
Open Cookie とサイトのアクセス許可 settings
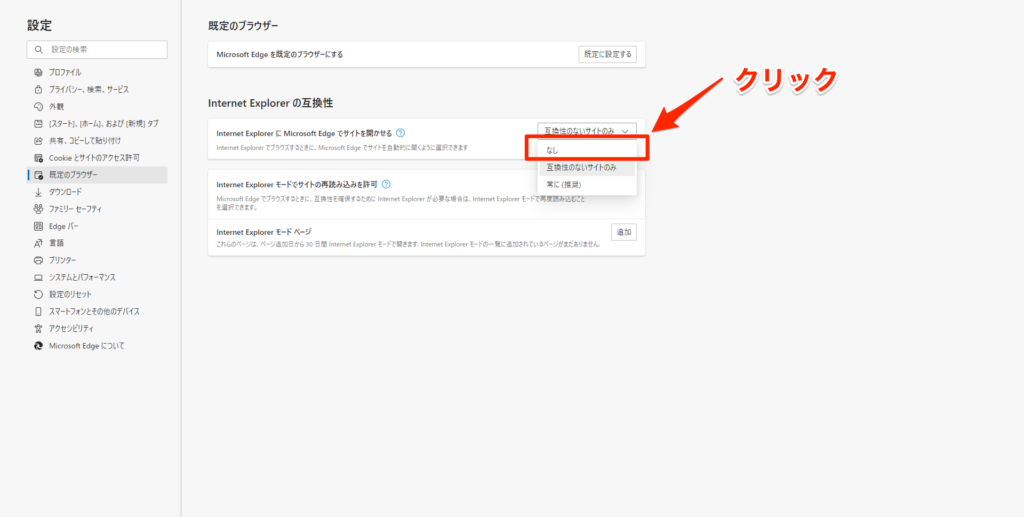[x=94, y=158]
